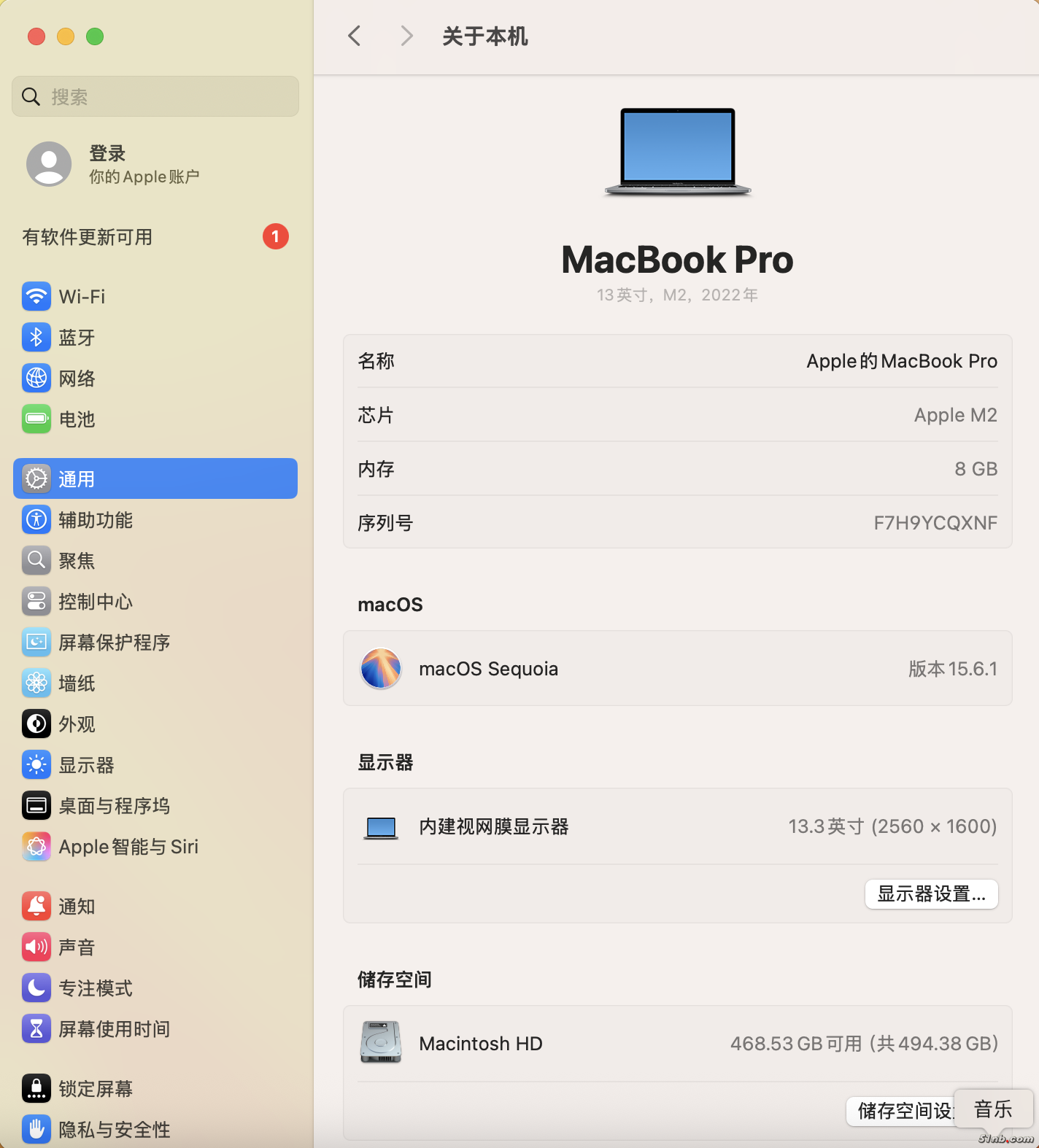This screenshot has width=1039, height=1148.
Task: Click 版本 15.6.1 version text
Action: click(x=952, y=669)
